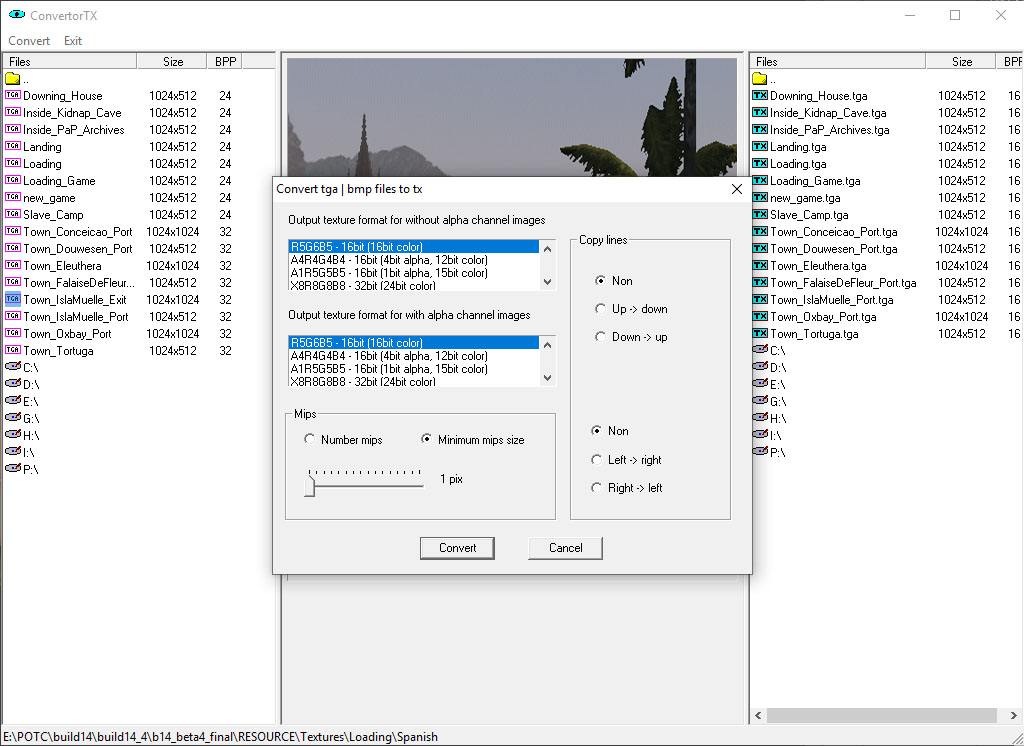Open the parent folder icon in left panel
The width and height of the screenshot is (1024, 746).
click(12, 79)
